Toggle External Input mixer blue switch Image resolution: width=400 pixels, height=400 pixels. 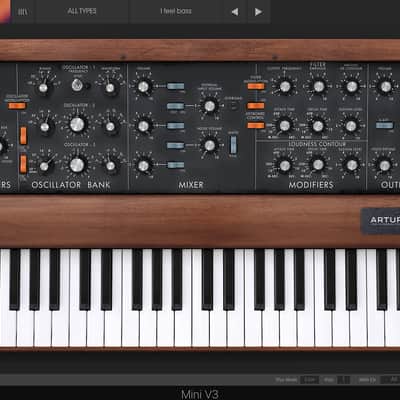click(175, 106)
